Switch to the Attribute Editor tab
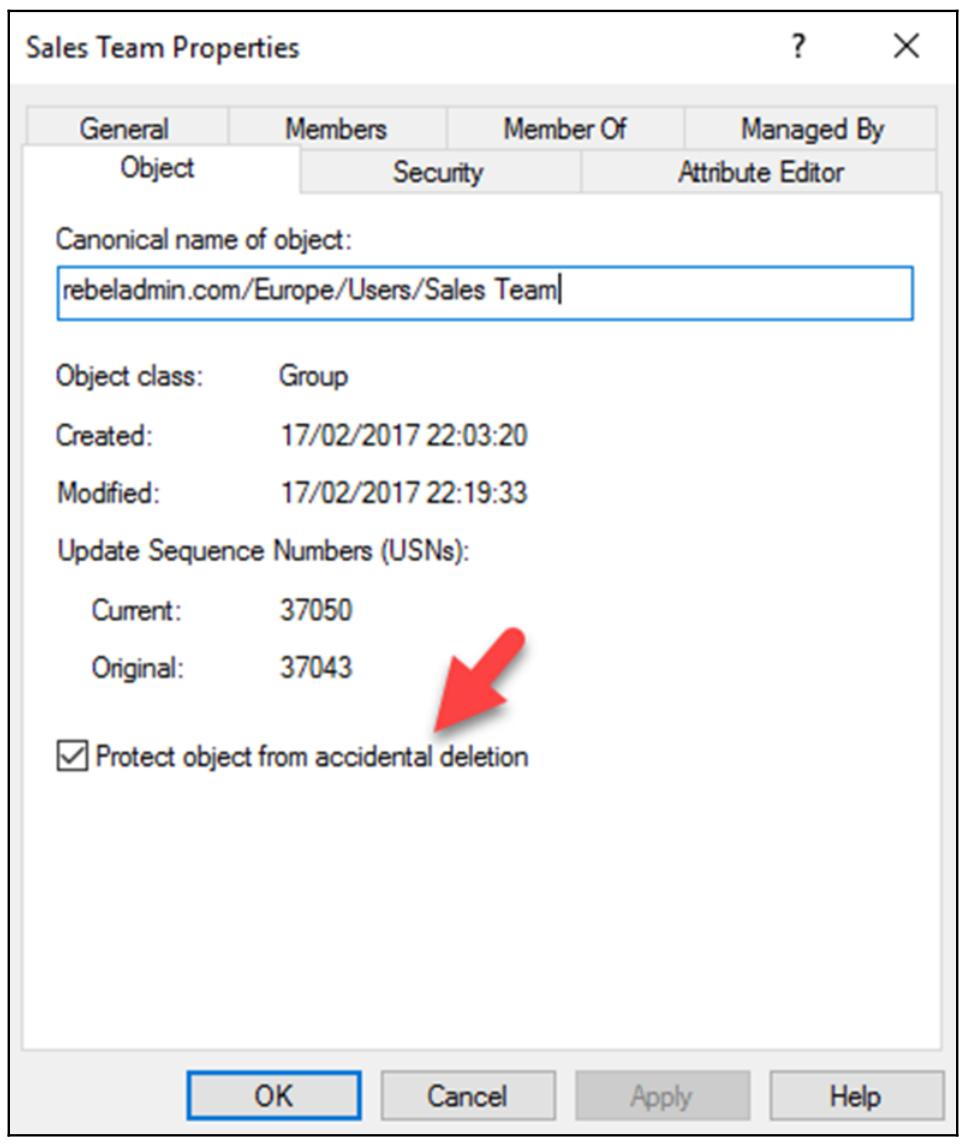 point(760,172)
